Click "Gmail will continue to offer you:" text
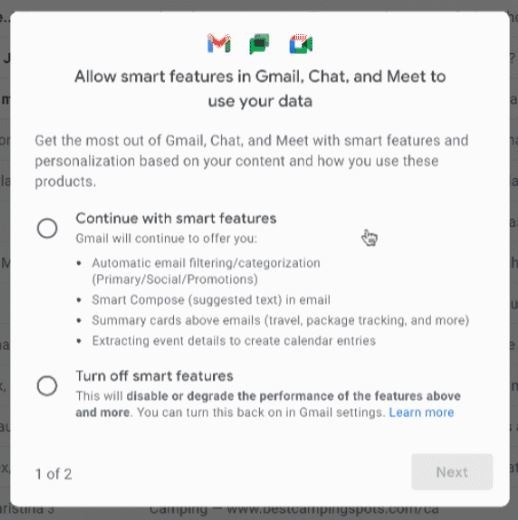The width and height of the screenshot is (518, 520). [166, 239]
